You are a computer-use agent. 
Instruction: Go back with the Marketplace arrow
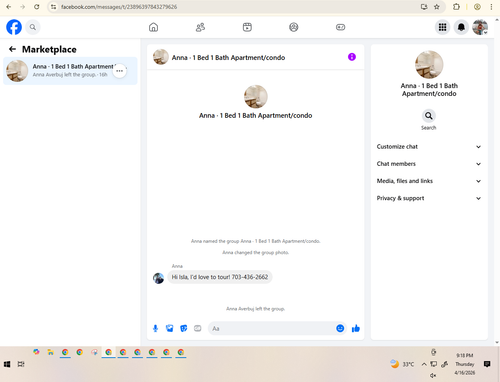(12, 49)
